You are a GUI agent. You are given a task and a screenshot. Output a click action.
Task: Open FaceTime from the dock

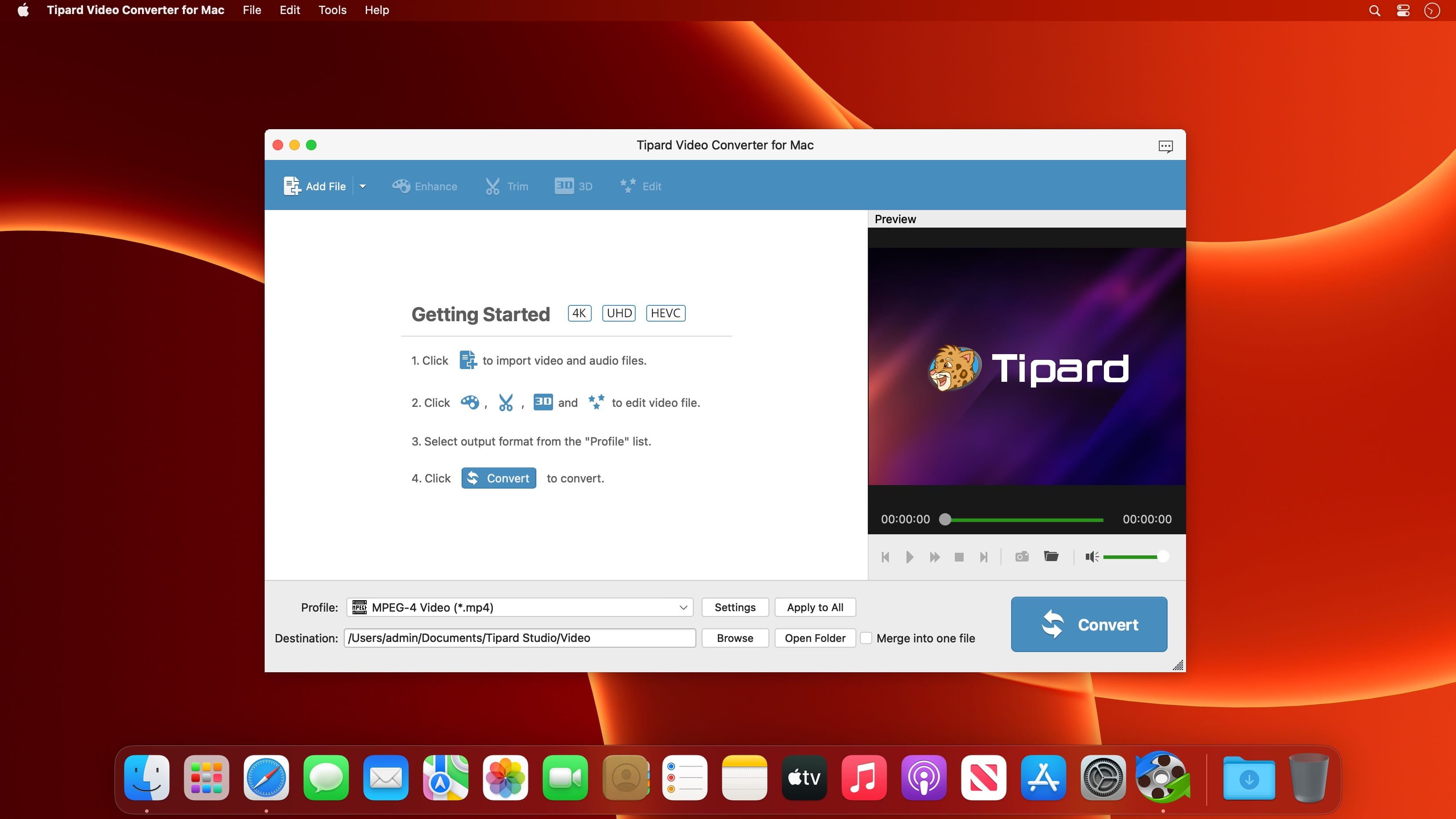click(565, 777)
